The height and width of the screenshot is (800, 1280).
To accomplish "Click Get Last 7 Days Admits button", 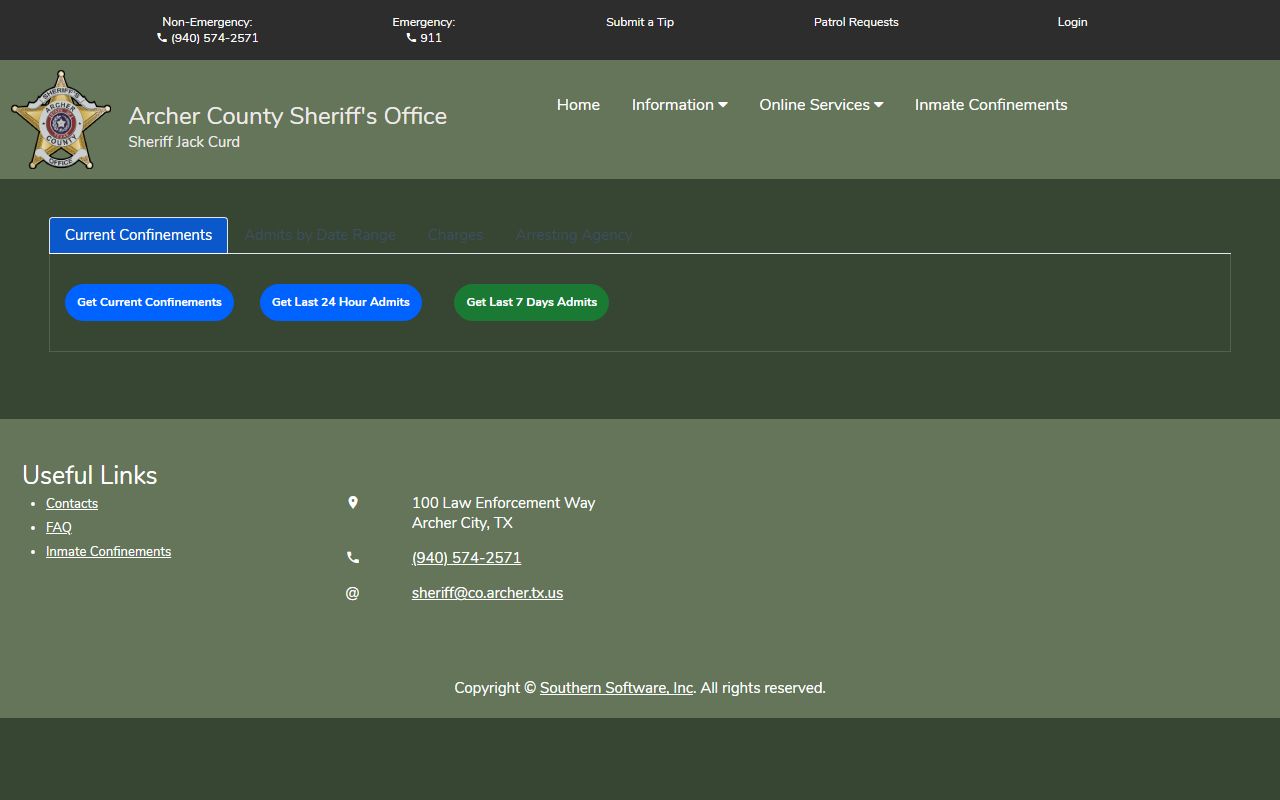I will (x=531, y=302).
